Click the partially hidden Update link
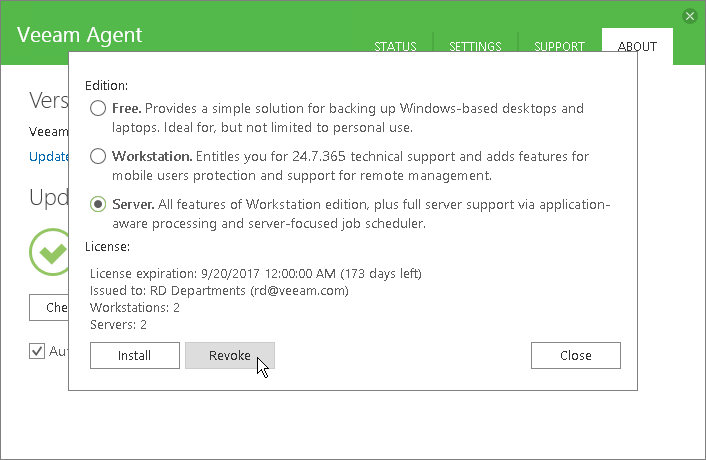 click(x=48, y=156)
